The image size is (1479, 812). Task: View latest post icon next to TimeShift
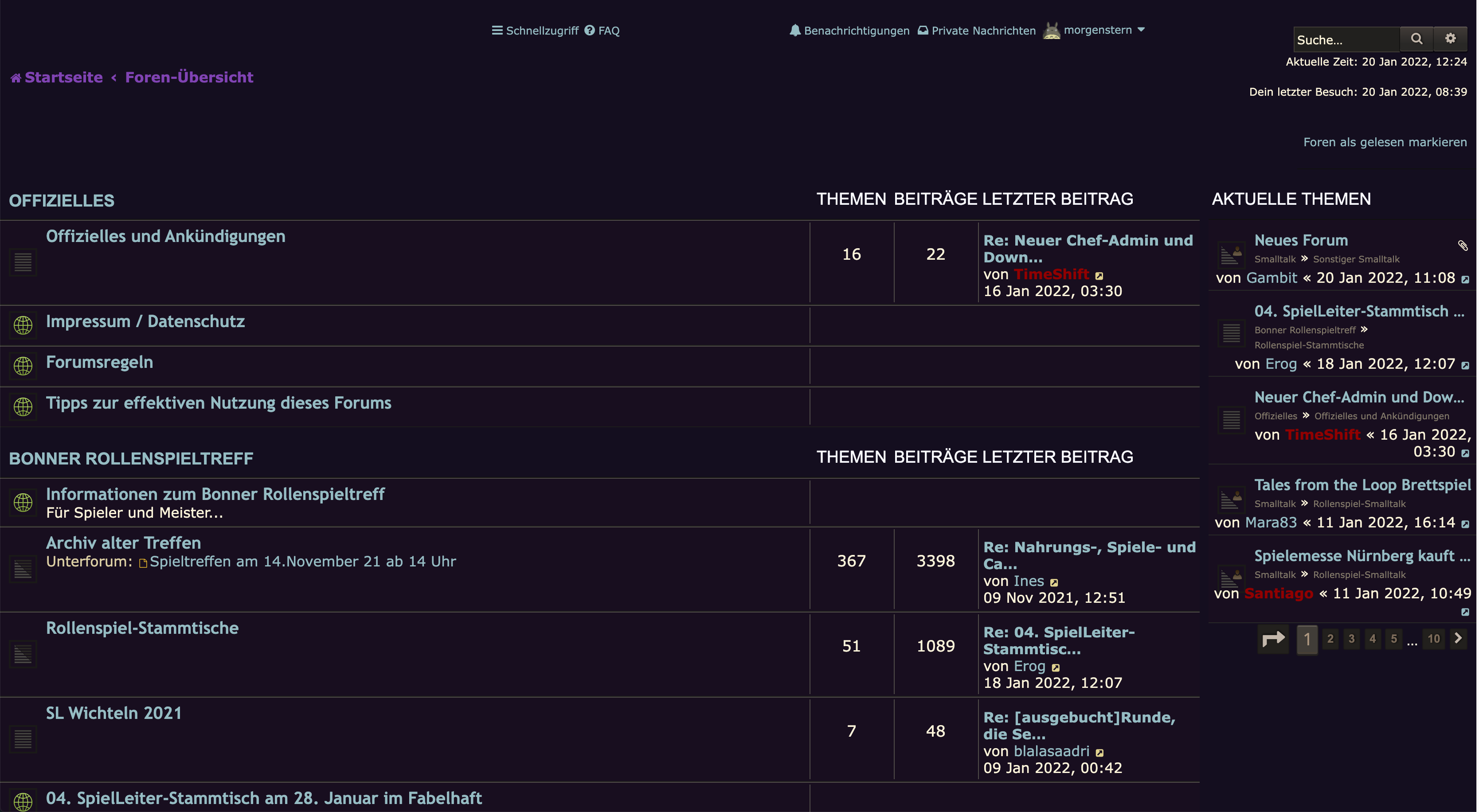1099,276
